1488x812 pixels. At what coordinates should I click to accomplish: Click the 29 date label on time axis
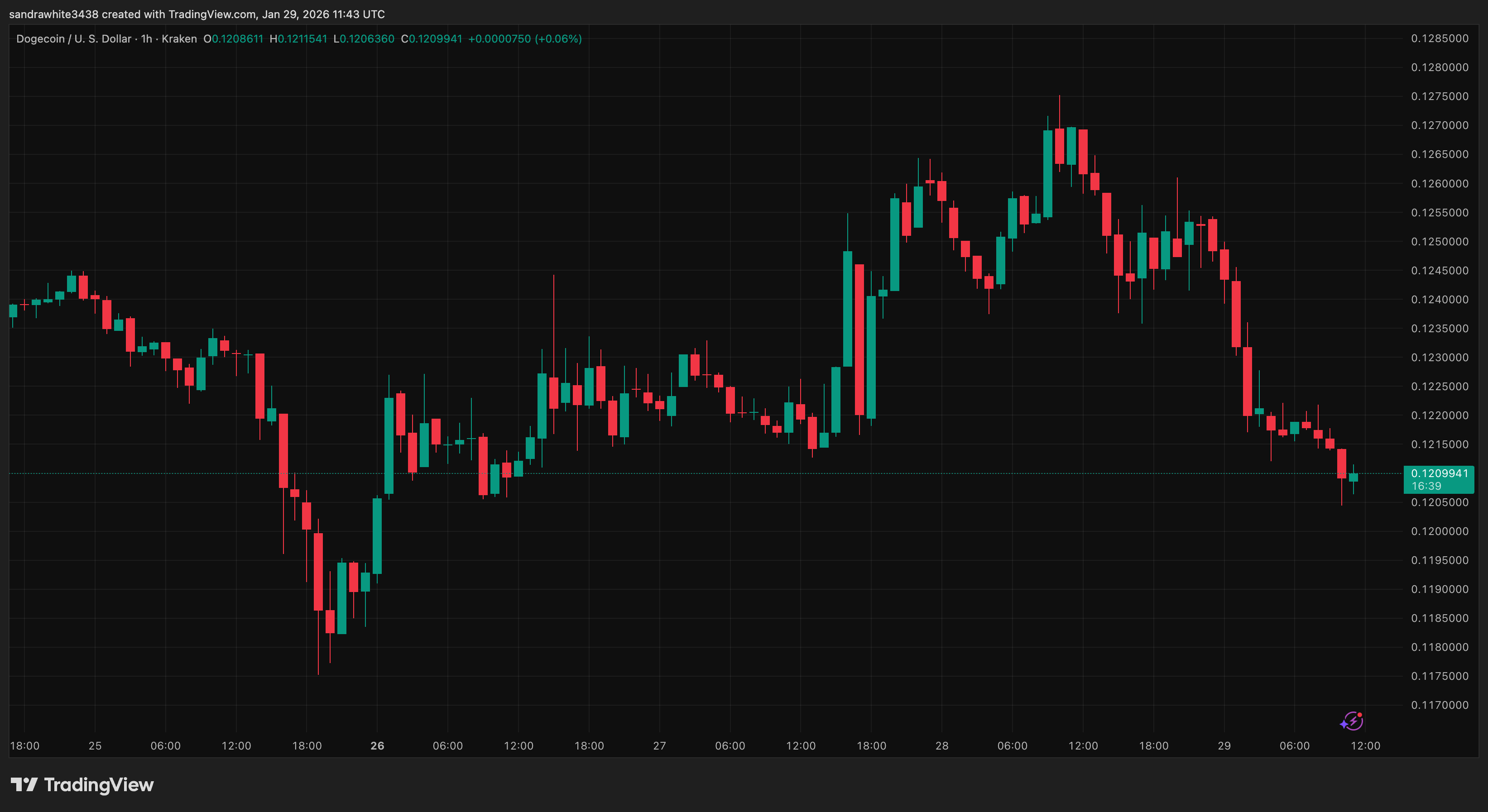pyautogui.click(x=1224, y=745)
